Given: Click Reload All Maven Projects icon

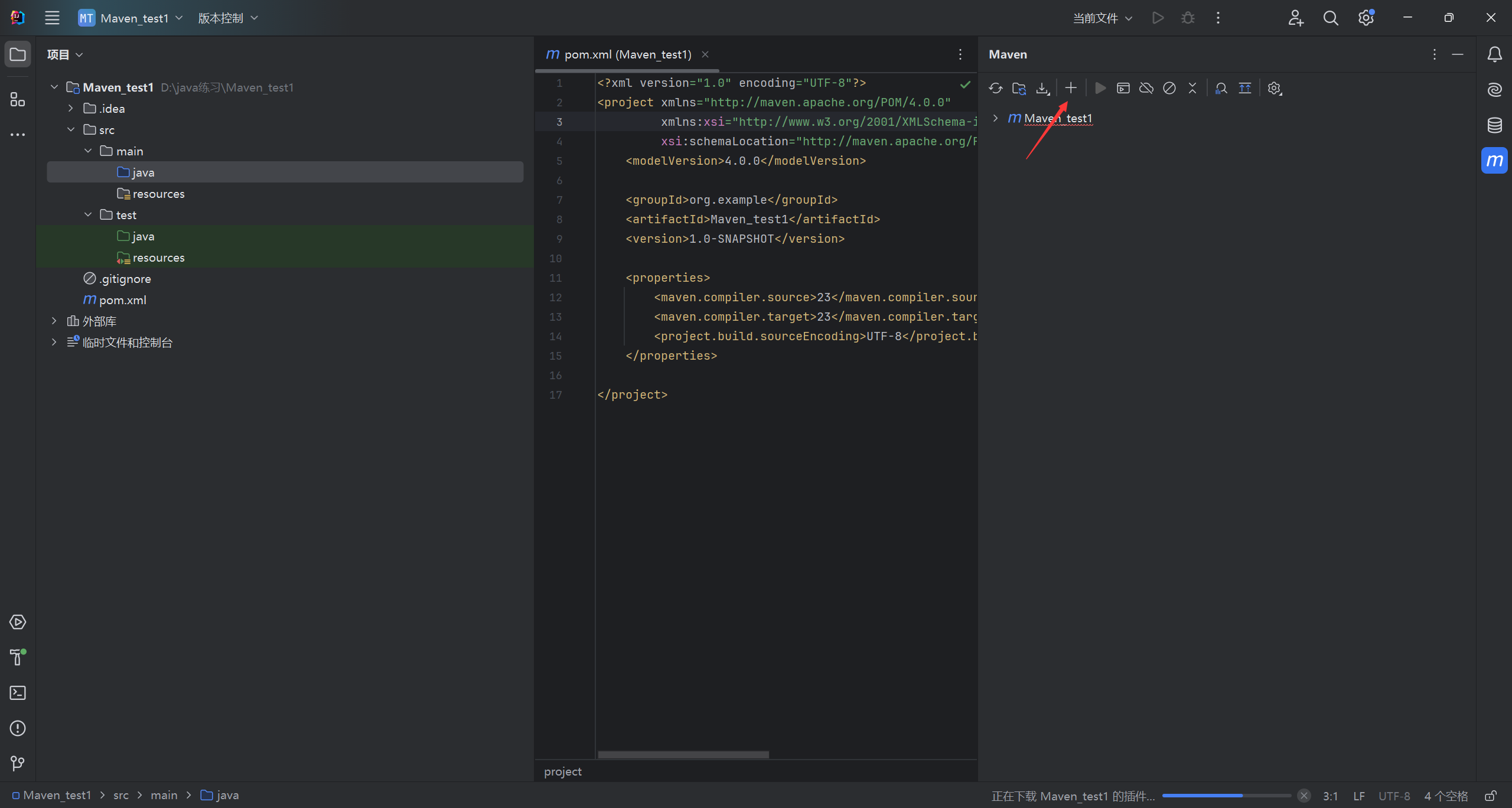Looking at the screenshot, I should point(996,89).
